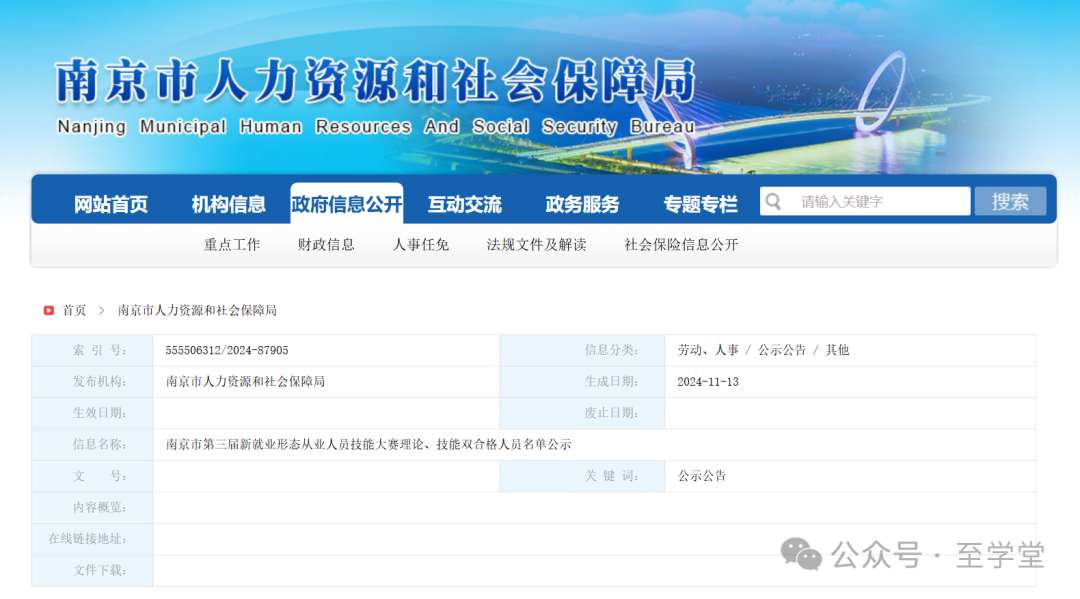Click the 发布机构 label cell
The width and height of the screenshot is (1080, 599).
pos(92,382)
